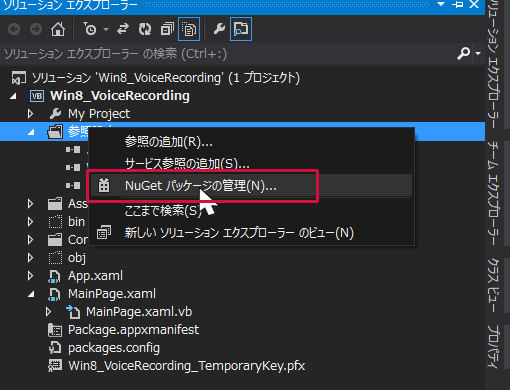This screenshot has width=510, height=390.
Task: Go to Home in Solution Explorer toolbar
Action: [x=58, y=29]
